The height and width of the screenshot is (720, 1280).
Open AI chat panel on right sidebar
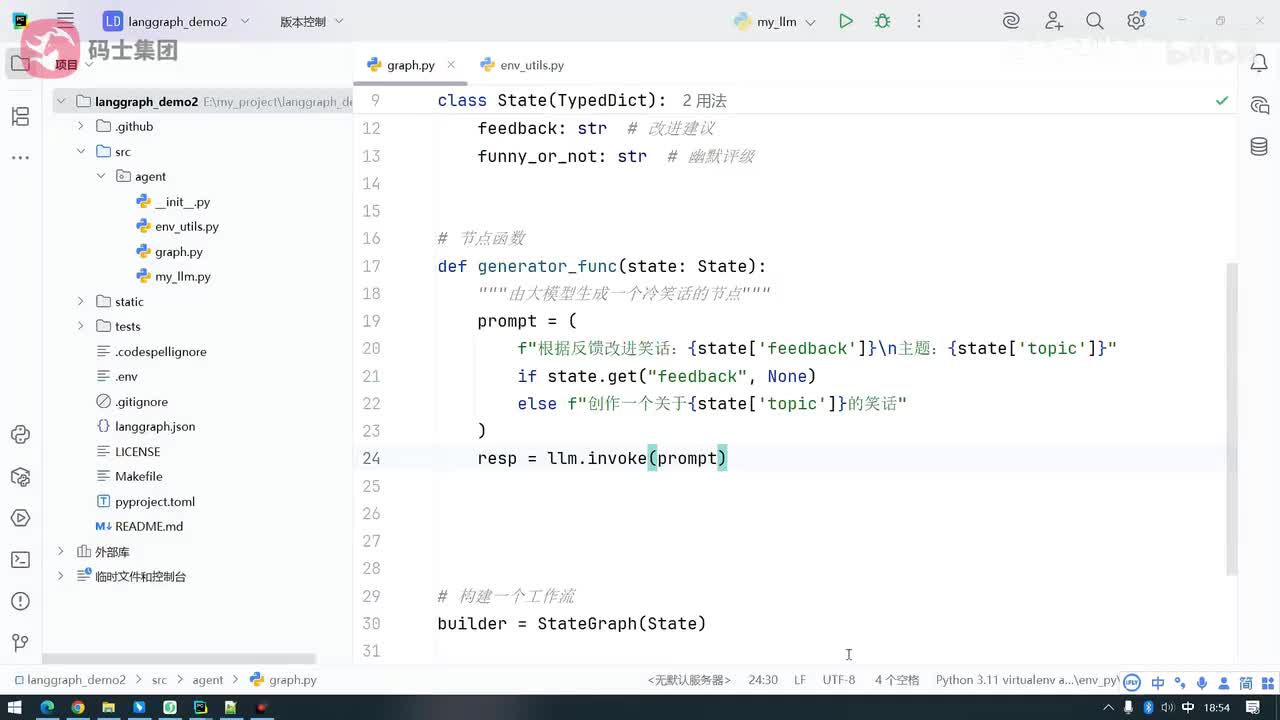[1259, 106]
